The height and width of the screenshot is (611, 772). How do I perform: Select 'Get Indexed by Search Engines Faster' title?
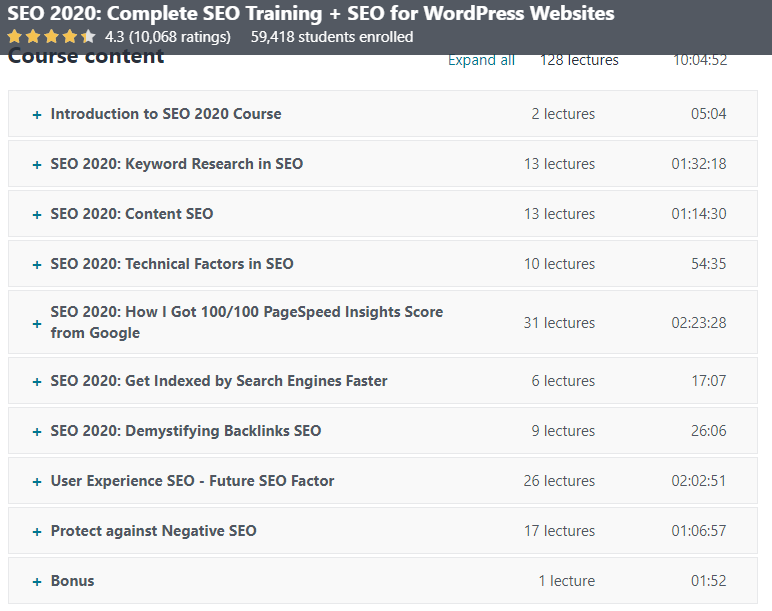pyautogui.click(x=219, y=381)
